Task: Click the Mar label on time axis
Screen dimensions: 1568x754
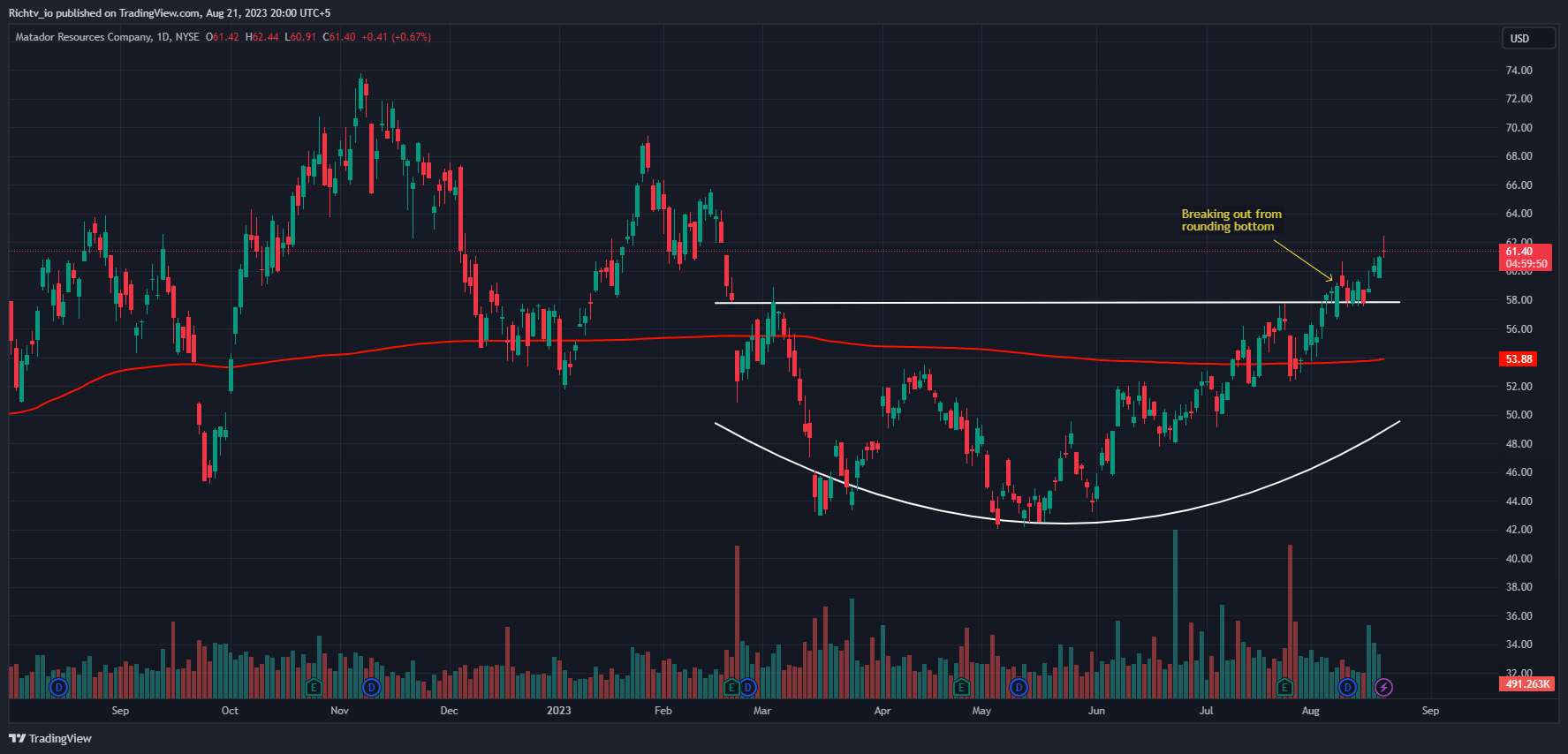Action: pyautogui.click(x=761, y=711)
